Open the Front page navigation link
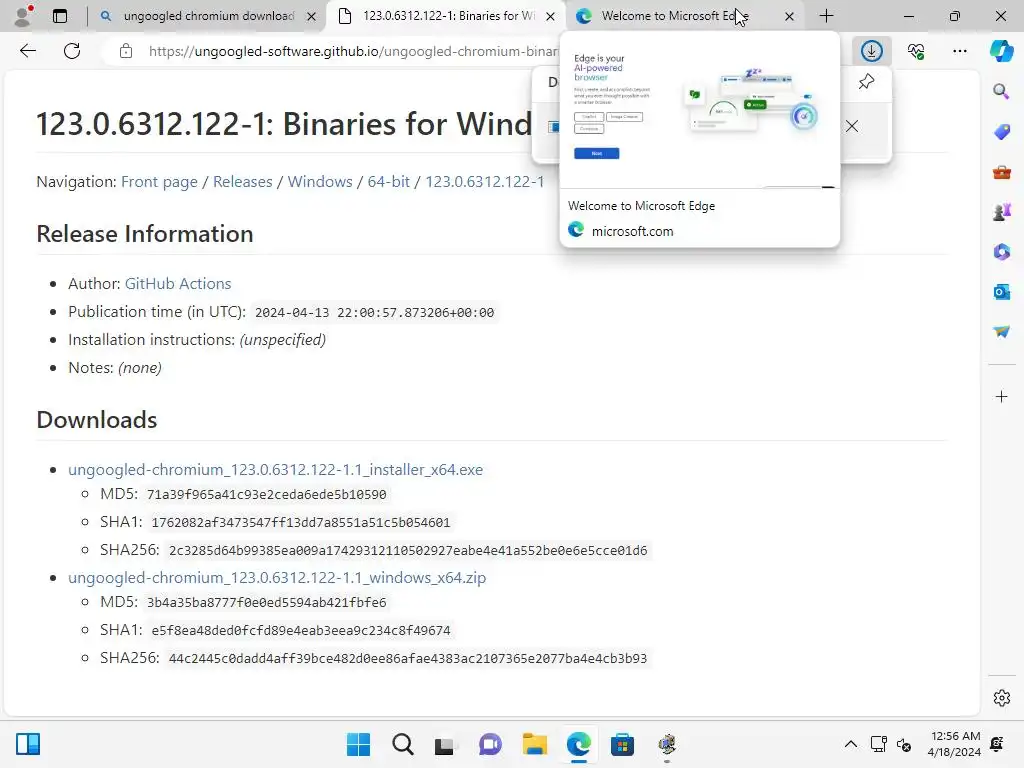 pyautogui.click(x=159, y=182)
